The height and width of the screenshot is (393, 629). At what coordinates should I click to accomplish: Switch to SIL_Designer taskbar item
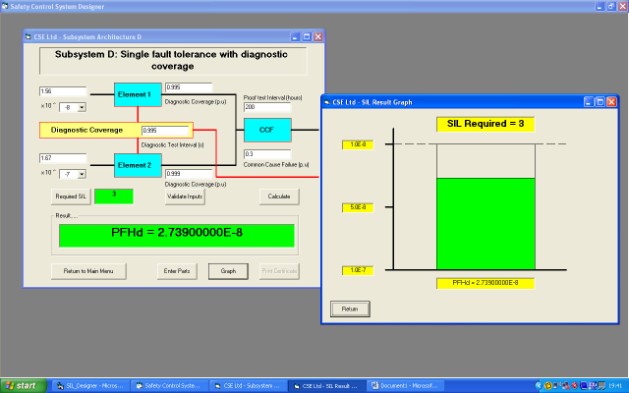click(x=90, y=386)
